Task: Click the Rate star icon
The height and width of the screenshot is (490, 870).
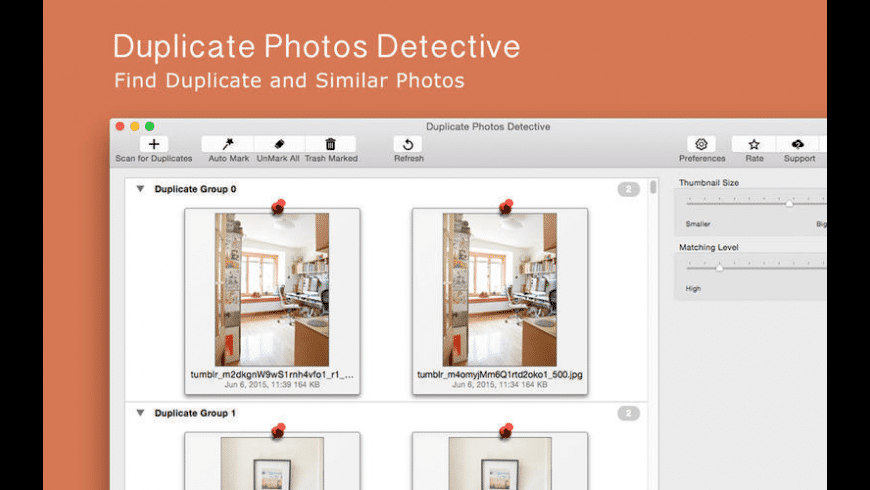Action: point(753,144)
